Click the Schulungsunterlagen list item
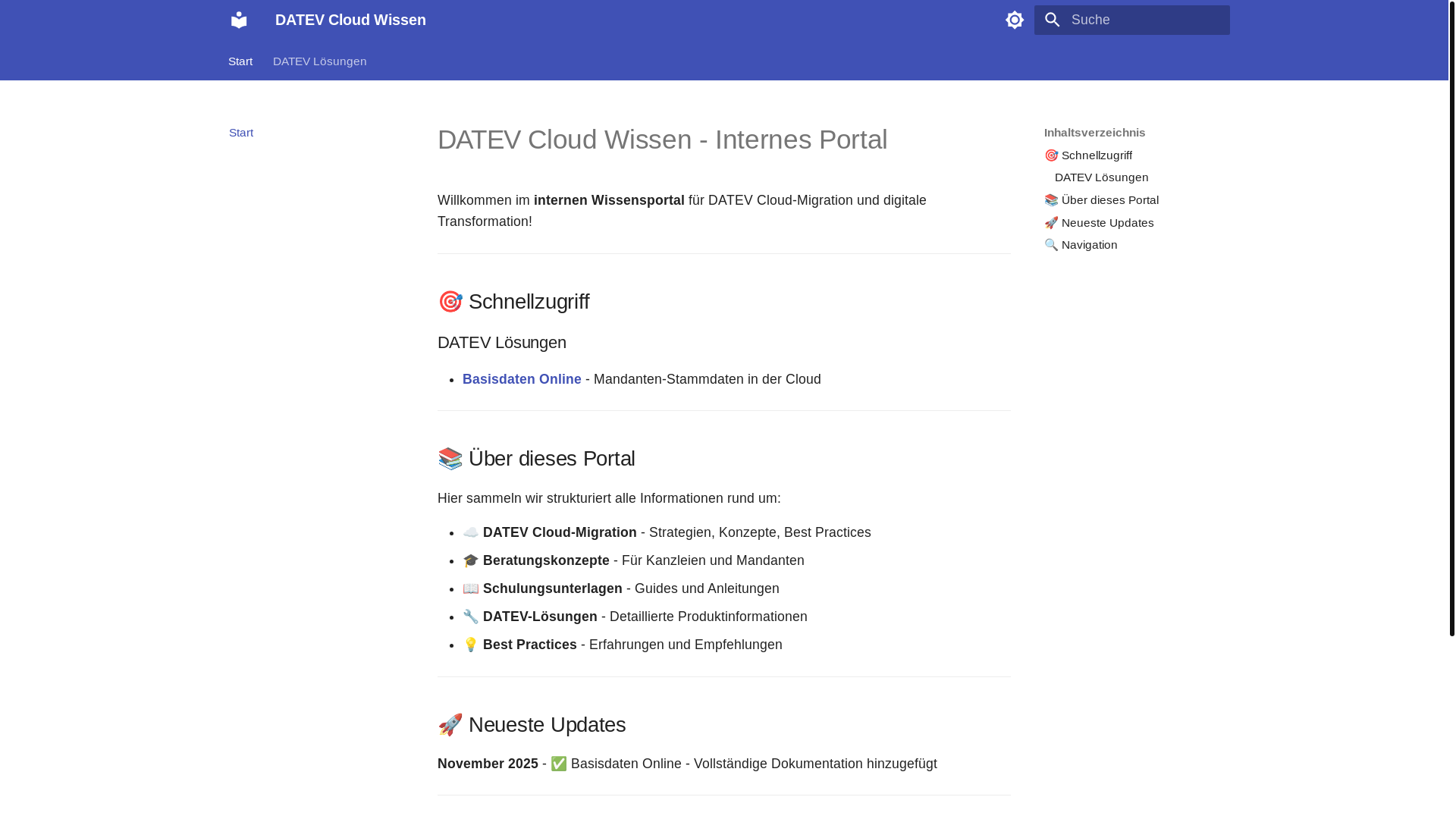 click(621, 588)
